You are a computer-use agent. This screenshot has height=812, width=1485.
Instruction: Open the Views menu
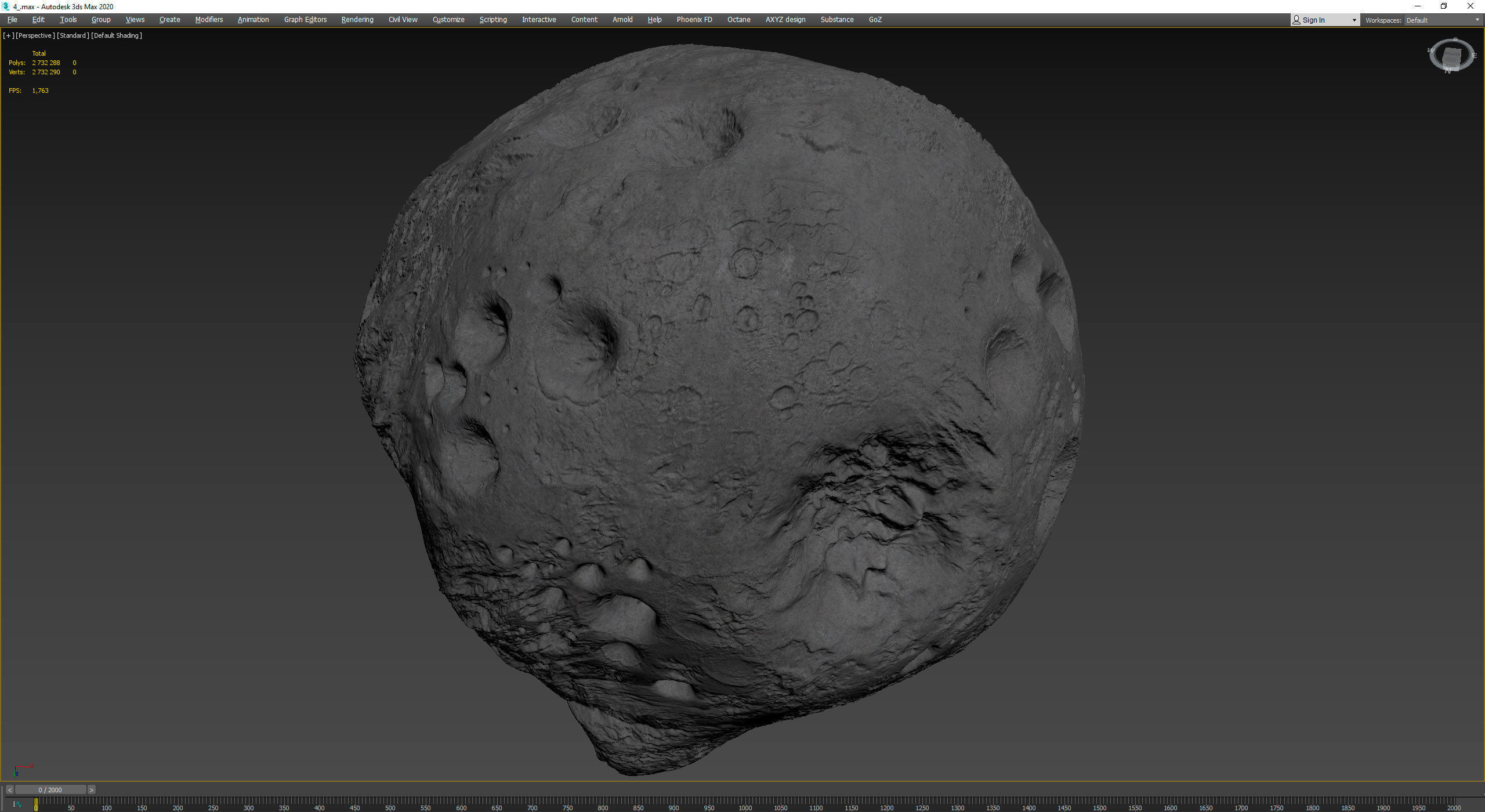(x=135, y=20)
